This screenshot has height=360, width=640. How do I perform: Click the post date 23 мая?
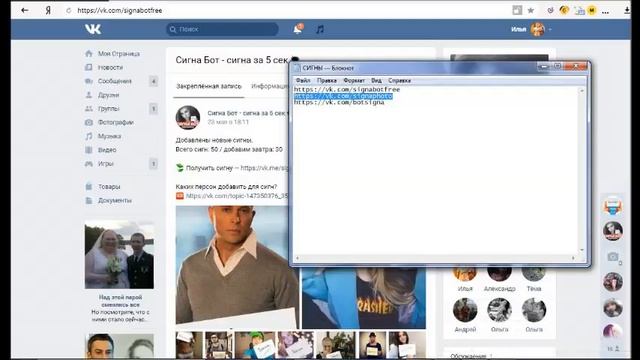228,122
